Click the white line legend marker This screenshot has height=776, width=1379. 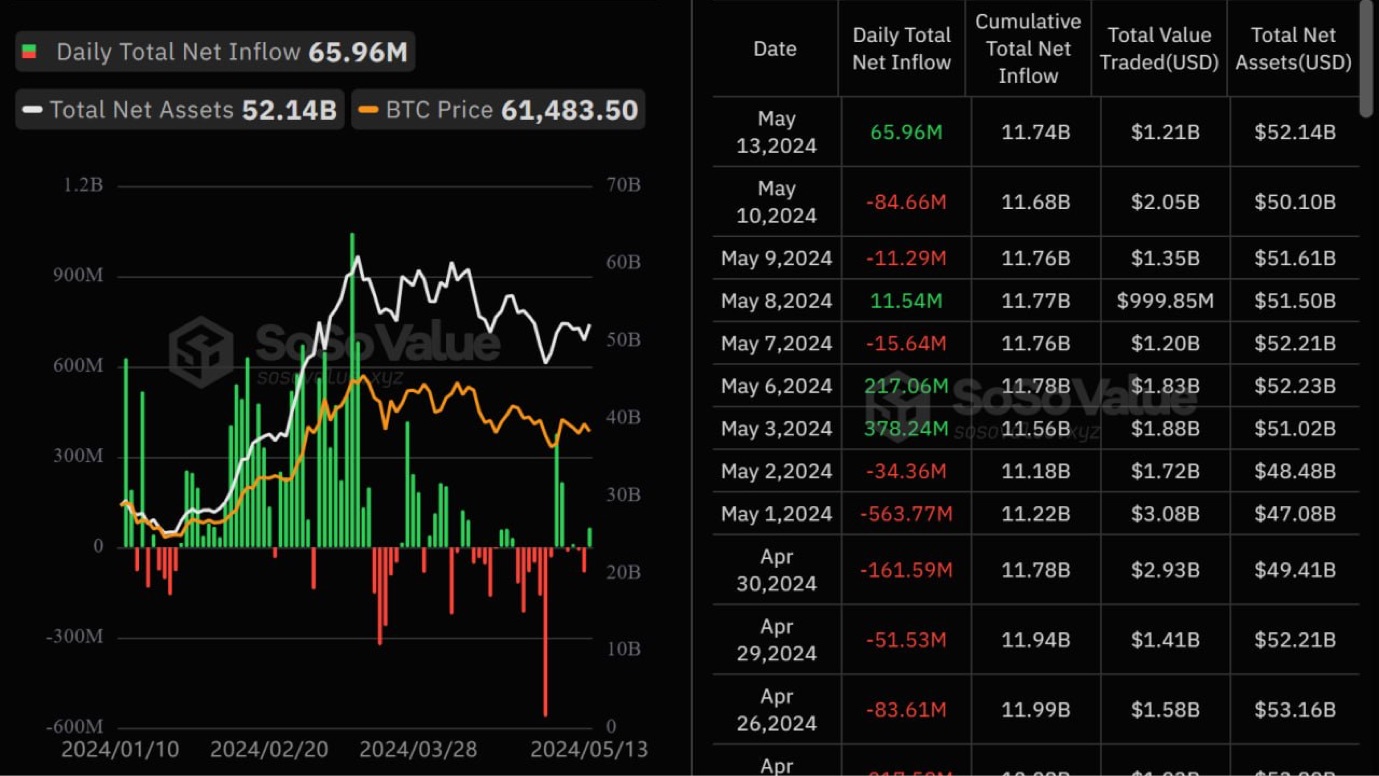click(33, 110)
